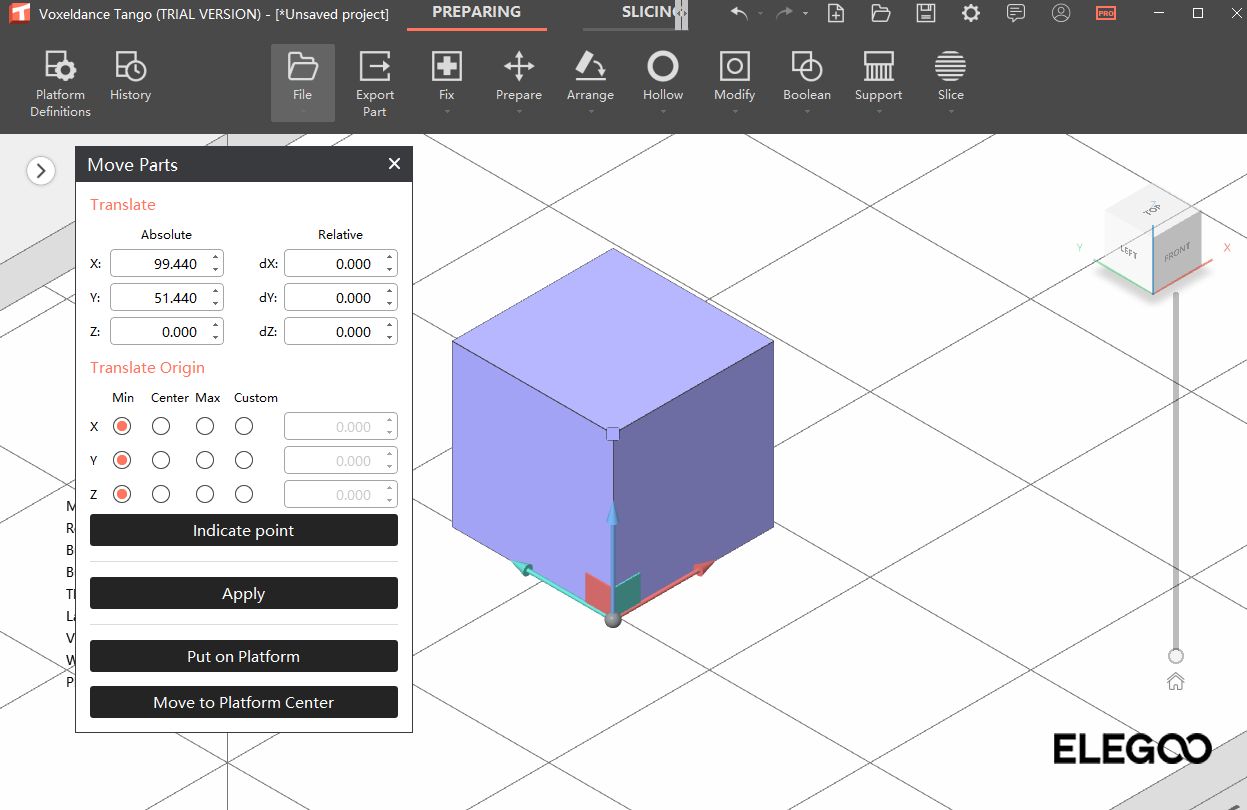Screen dimensions: 1247x810
Task: Click Put on Platform button
Action: 244,656
